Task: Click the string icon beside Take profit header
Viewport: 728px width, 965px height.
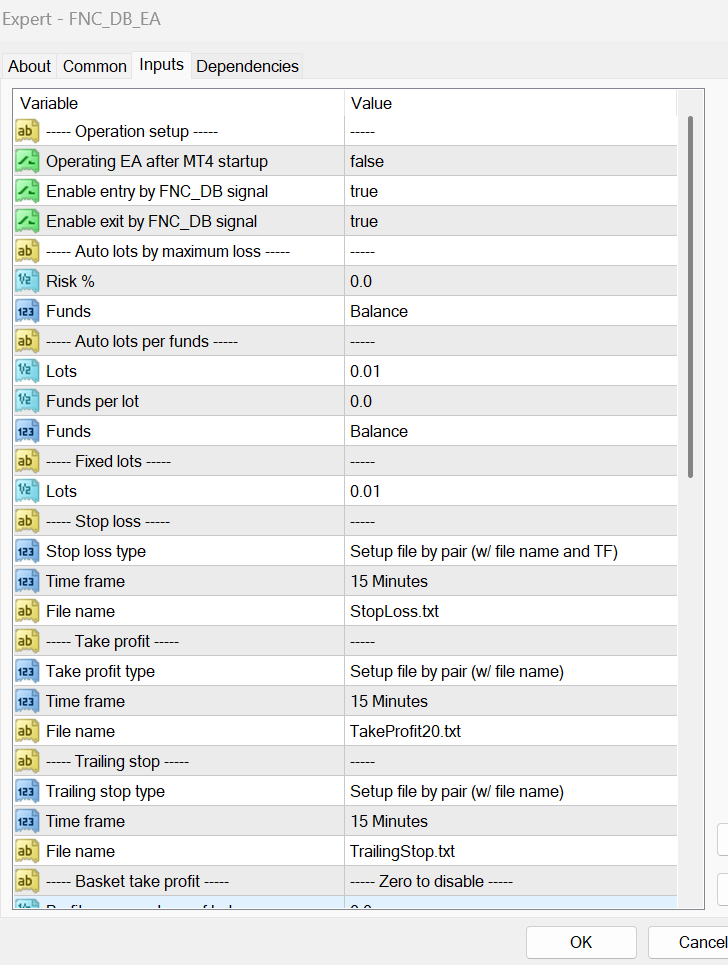Action: (x=26, y=641)
